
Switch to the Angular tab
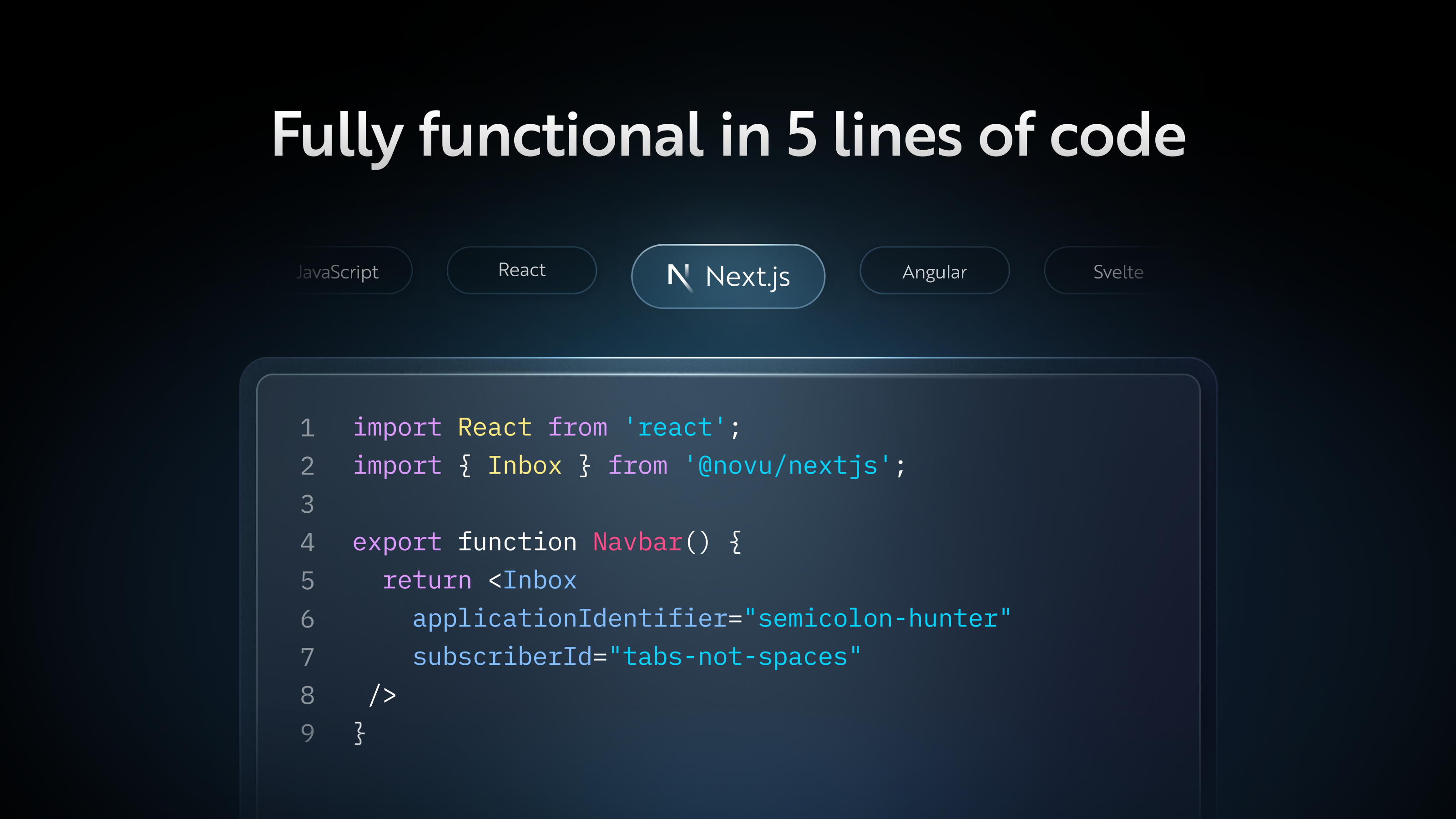point(934,271)
